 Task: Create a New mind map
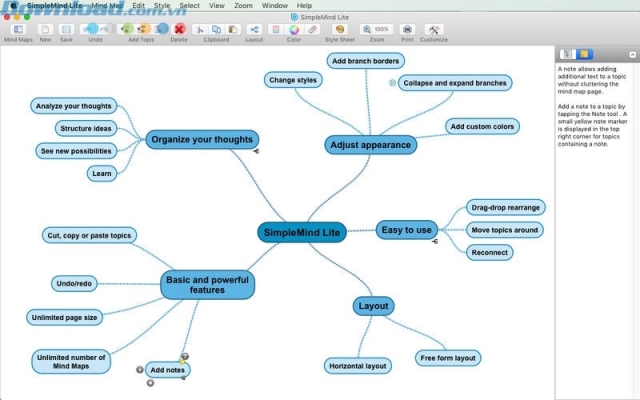point(45,29)
